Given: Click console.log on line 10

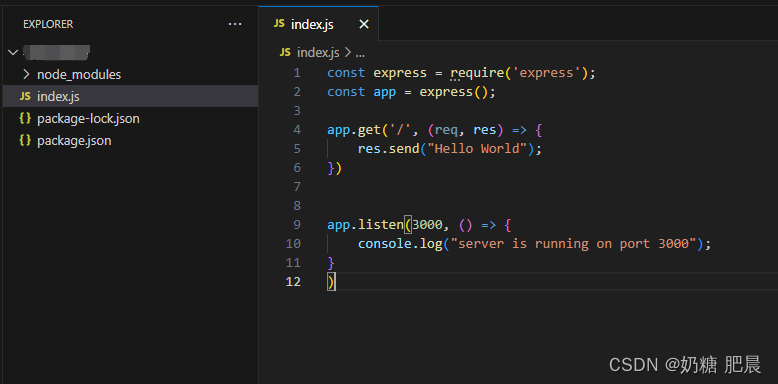Looking at the screenshot, I should 400,244.
